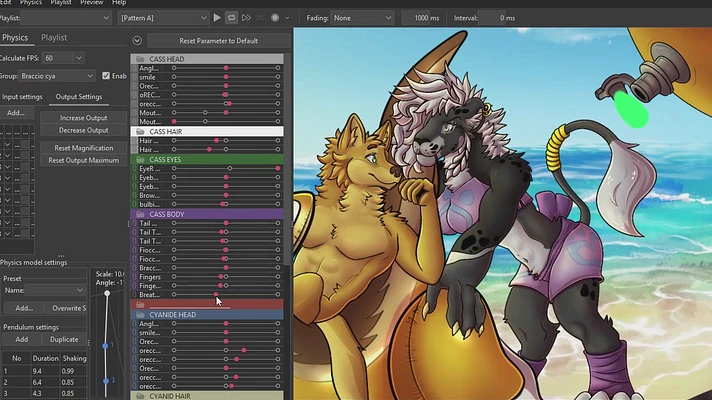Click the record circle icon
Viewport: 712px width, 400px height.
click(275, 18)
